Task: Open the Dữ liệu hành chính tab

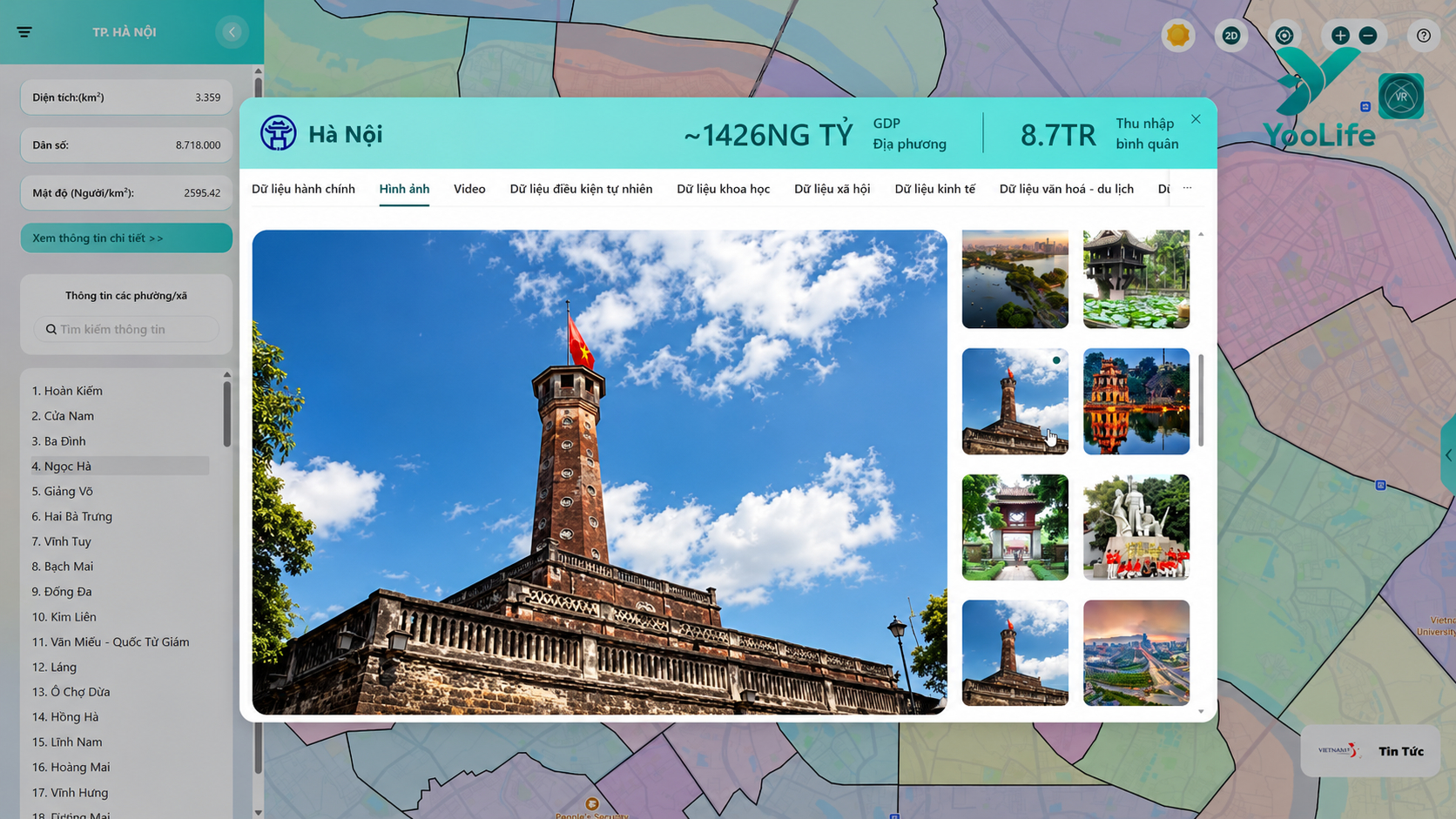Action: tap(303, 189)
